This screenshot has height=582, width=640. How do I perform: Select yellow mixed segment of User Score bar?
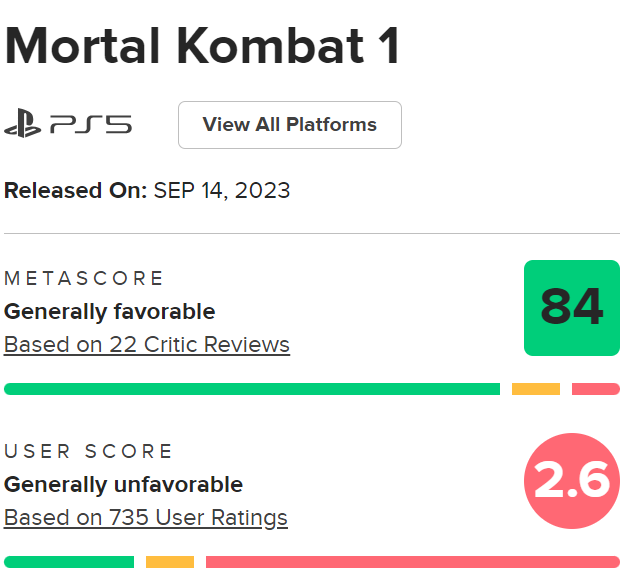pos(170,562)
